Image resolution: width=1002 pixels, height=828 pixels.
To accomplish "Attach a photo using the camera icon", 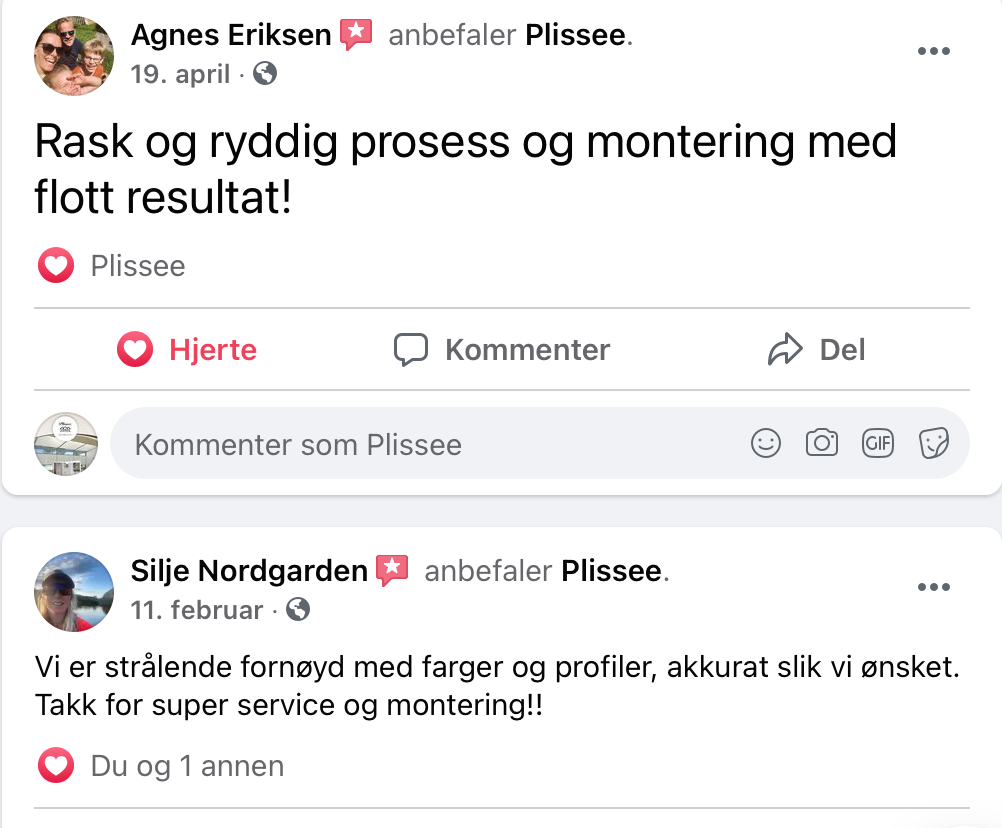I will click(822, 443).
